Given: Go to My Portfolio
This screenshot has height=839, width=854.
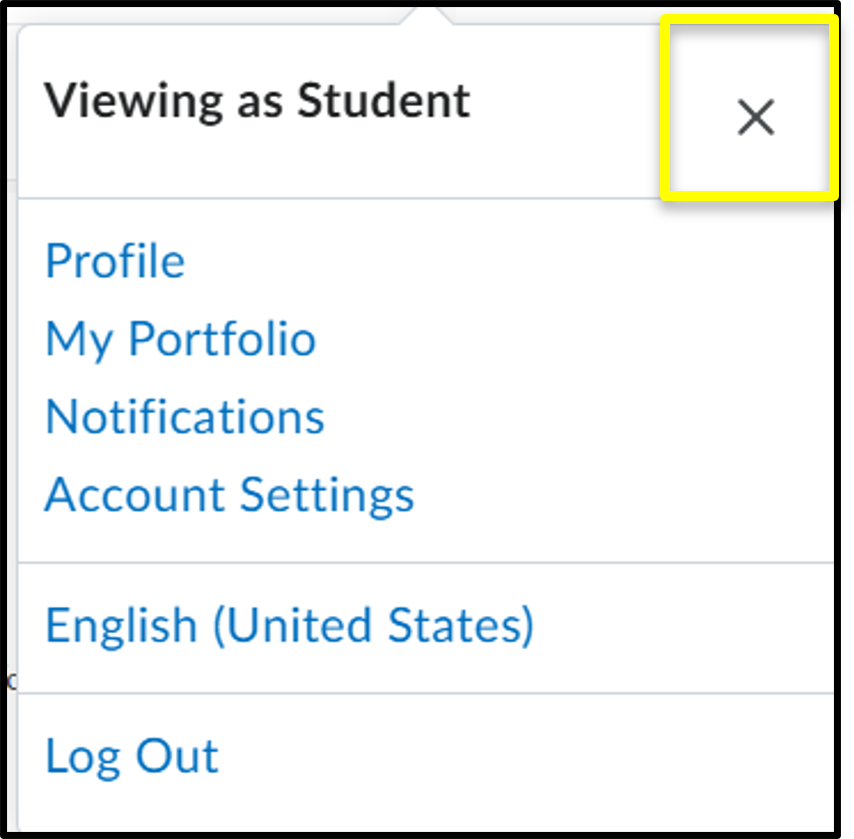Looking at the screenshot, I should (x=181, y=339).
